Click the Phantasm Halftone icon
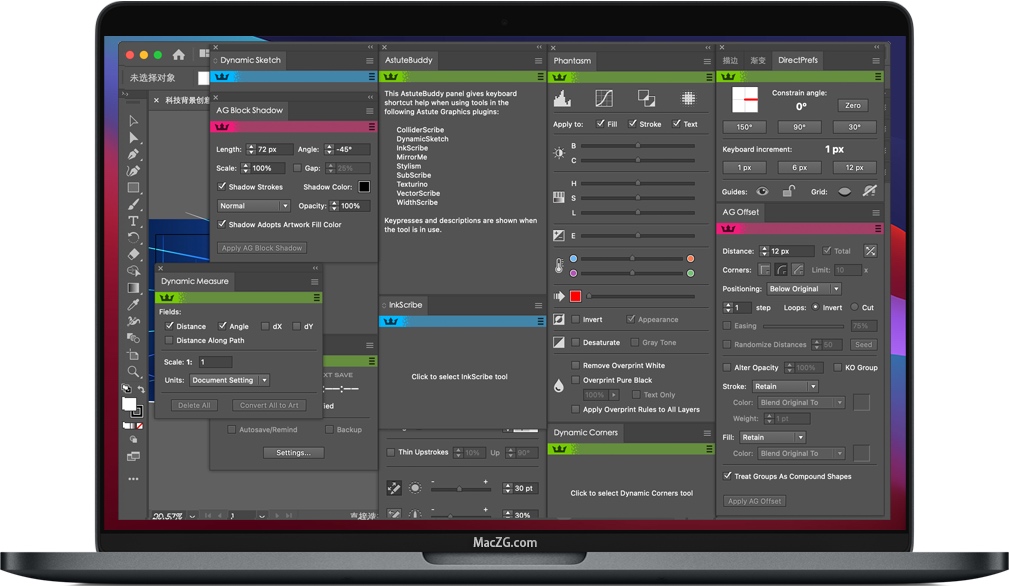 (x=688, y=98)
